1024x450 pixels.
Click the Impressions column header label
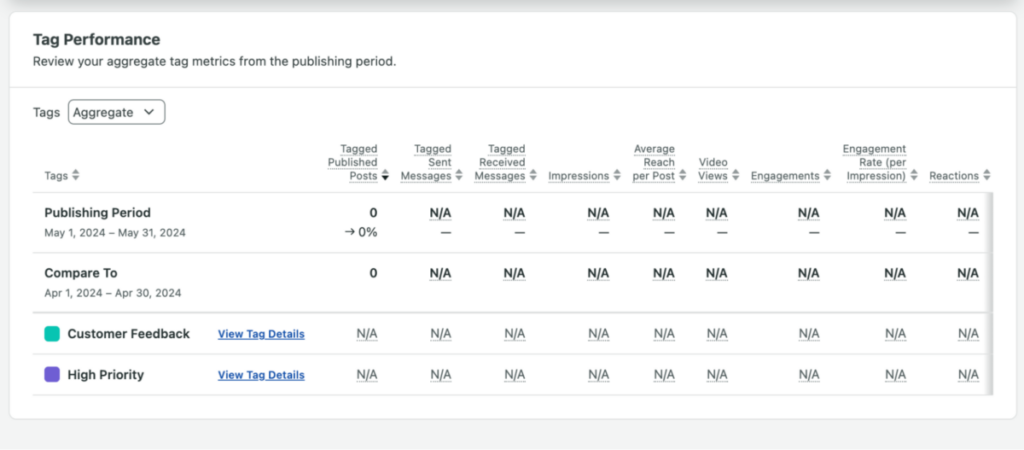(x=579, y=176)
